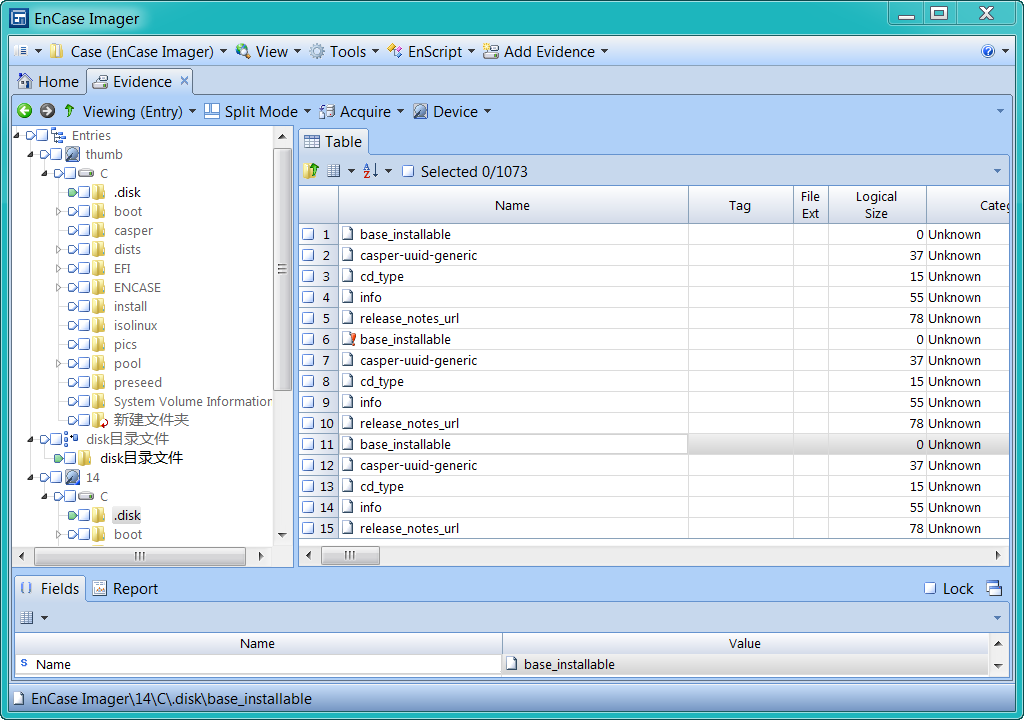Viewport: 1024px width, 720px height.
Task: Toggle the Selected 0/1073 checkbox
Action: coord(408,171)
